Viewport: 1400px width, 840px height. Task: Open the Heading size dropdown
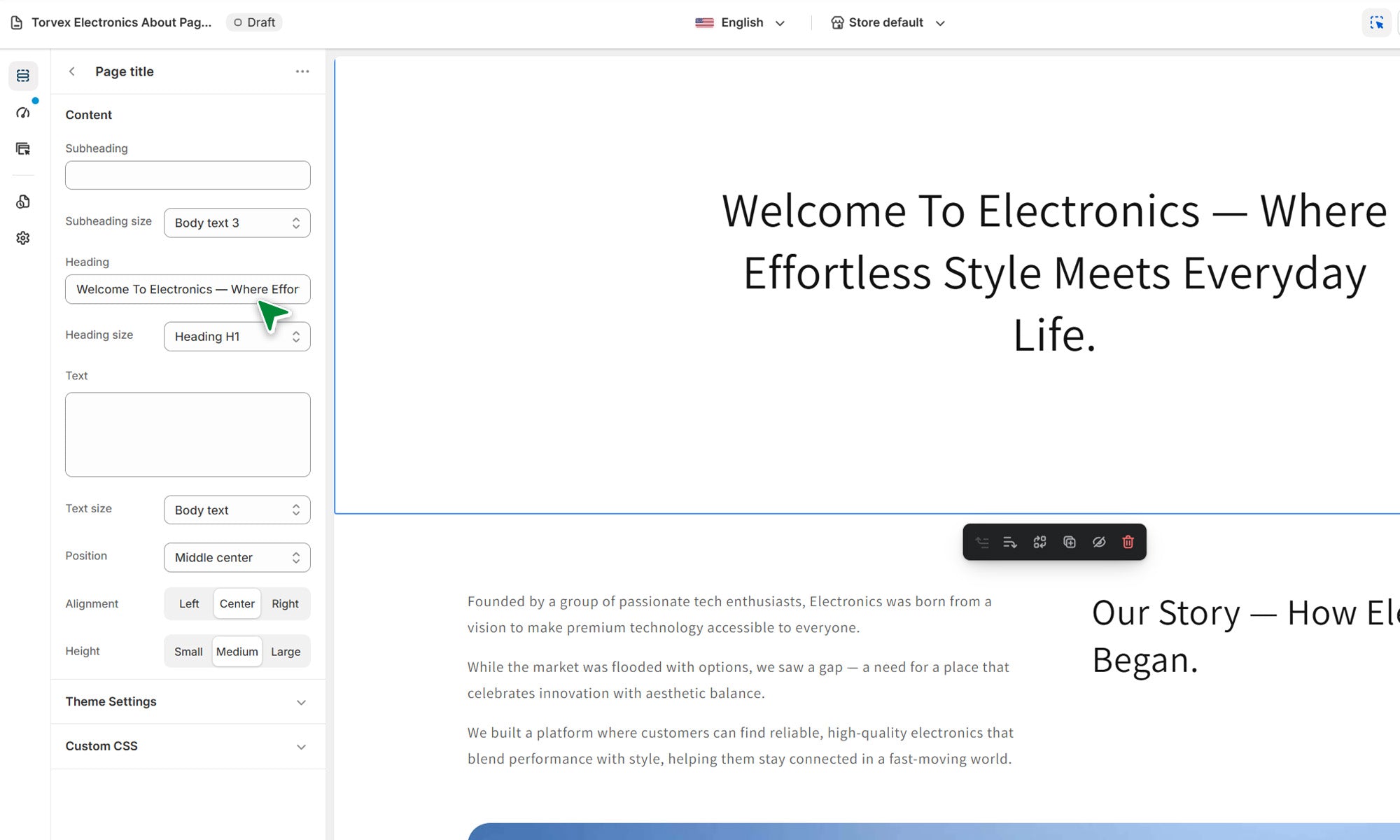tap(237, 337)
